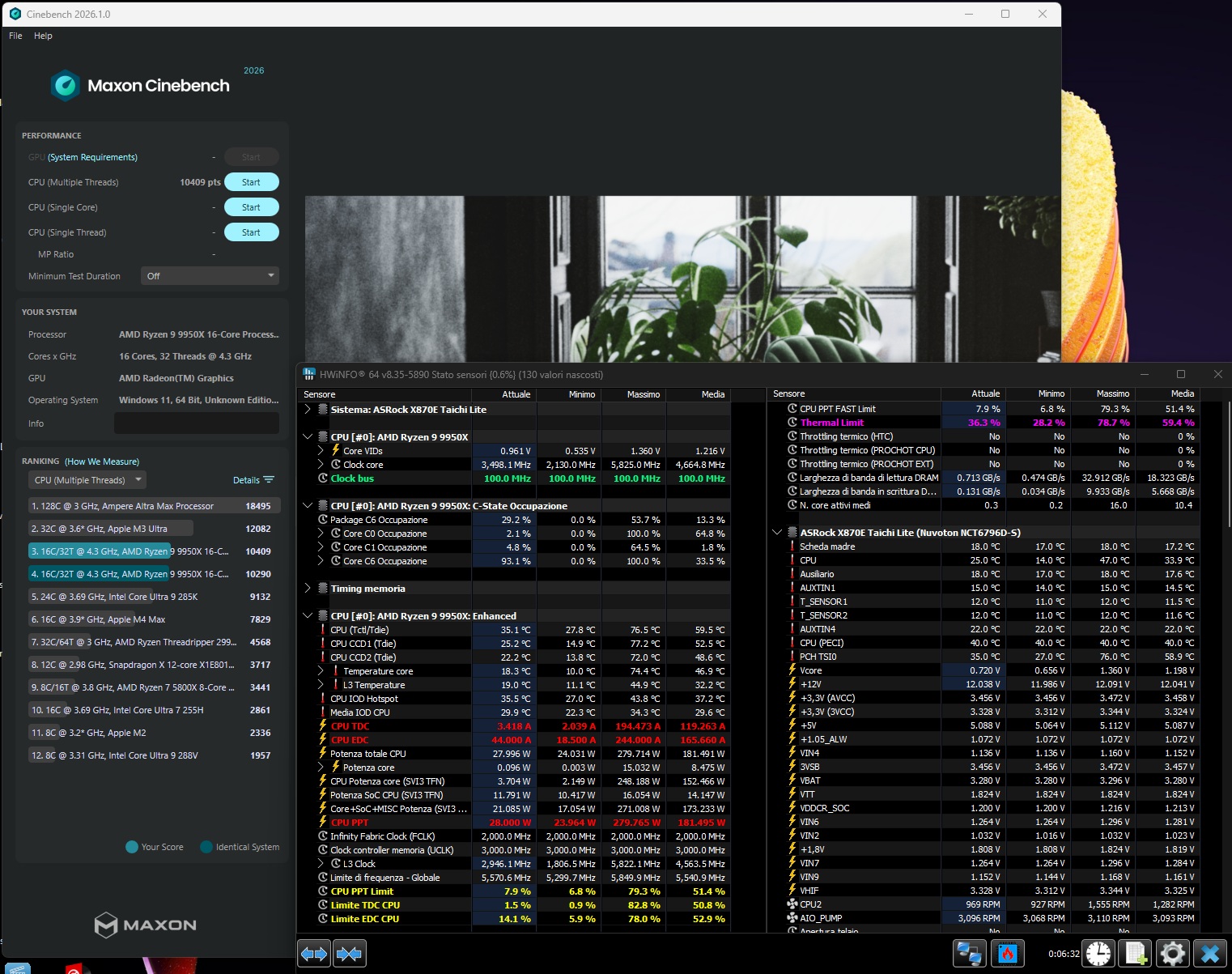Click HWiNFO expand columns arrows icon
This screenshot has width=1232, height=974.
(x=314, y=954)
